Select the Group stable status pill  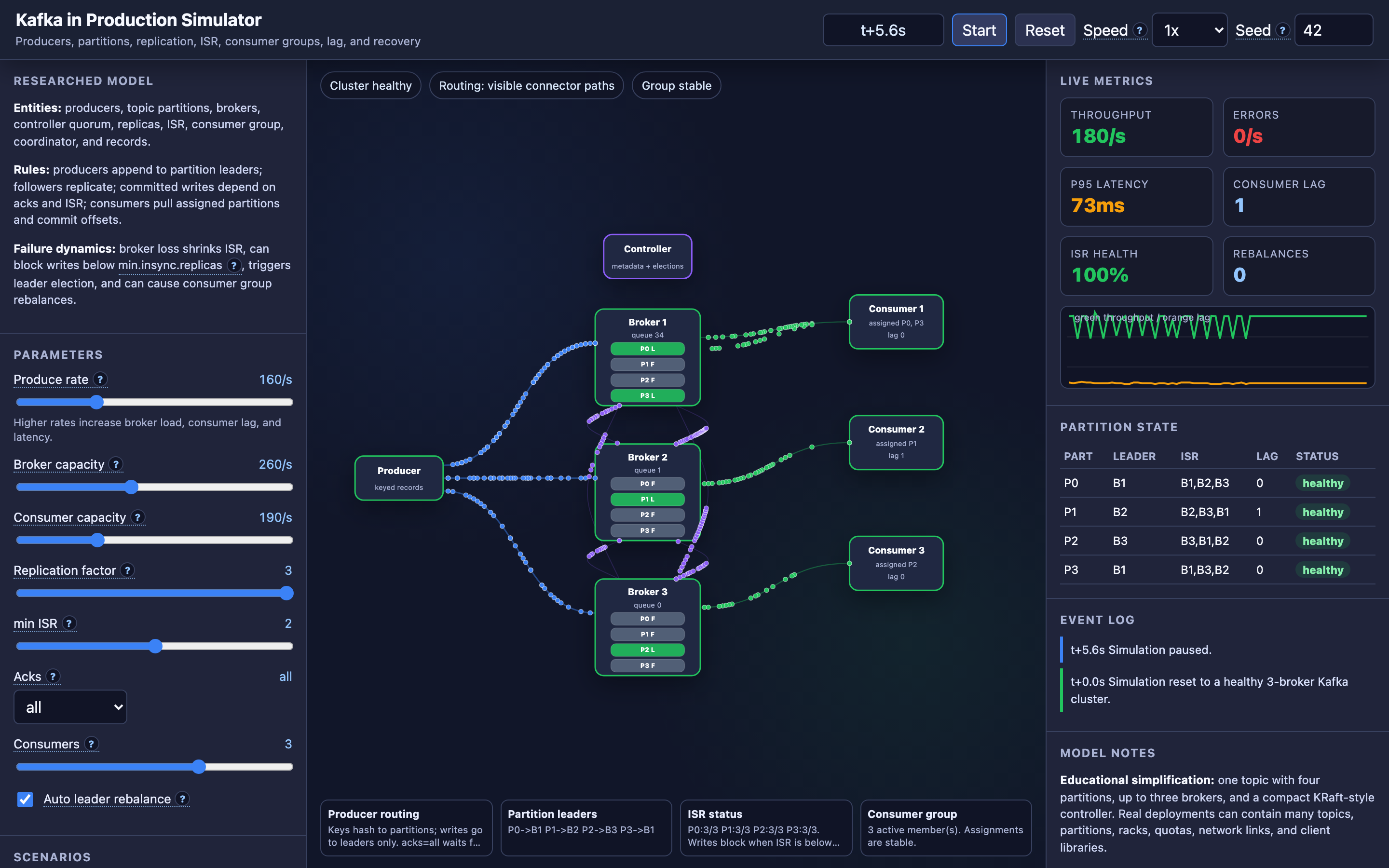point(676,85)
